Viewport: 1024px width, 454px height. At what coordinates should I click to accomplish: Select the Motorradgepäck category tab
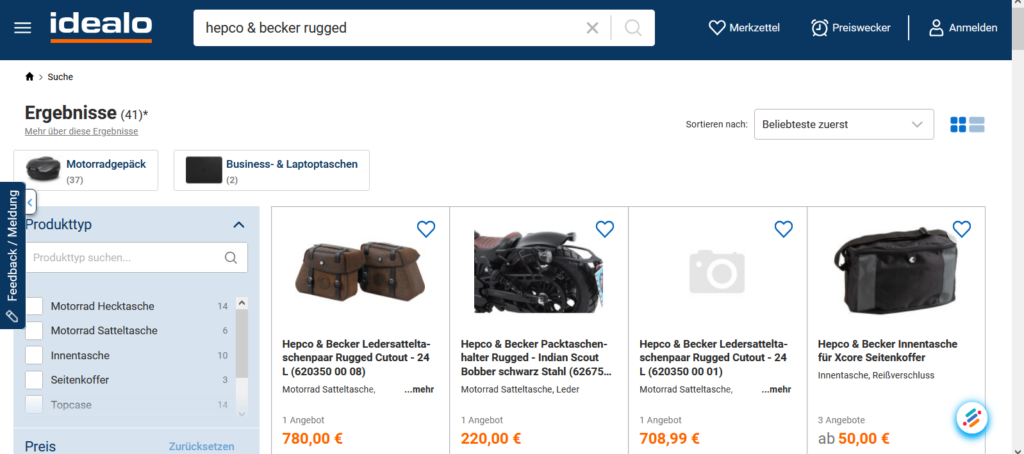coord(86,170)
